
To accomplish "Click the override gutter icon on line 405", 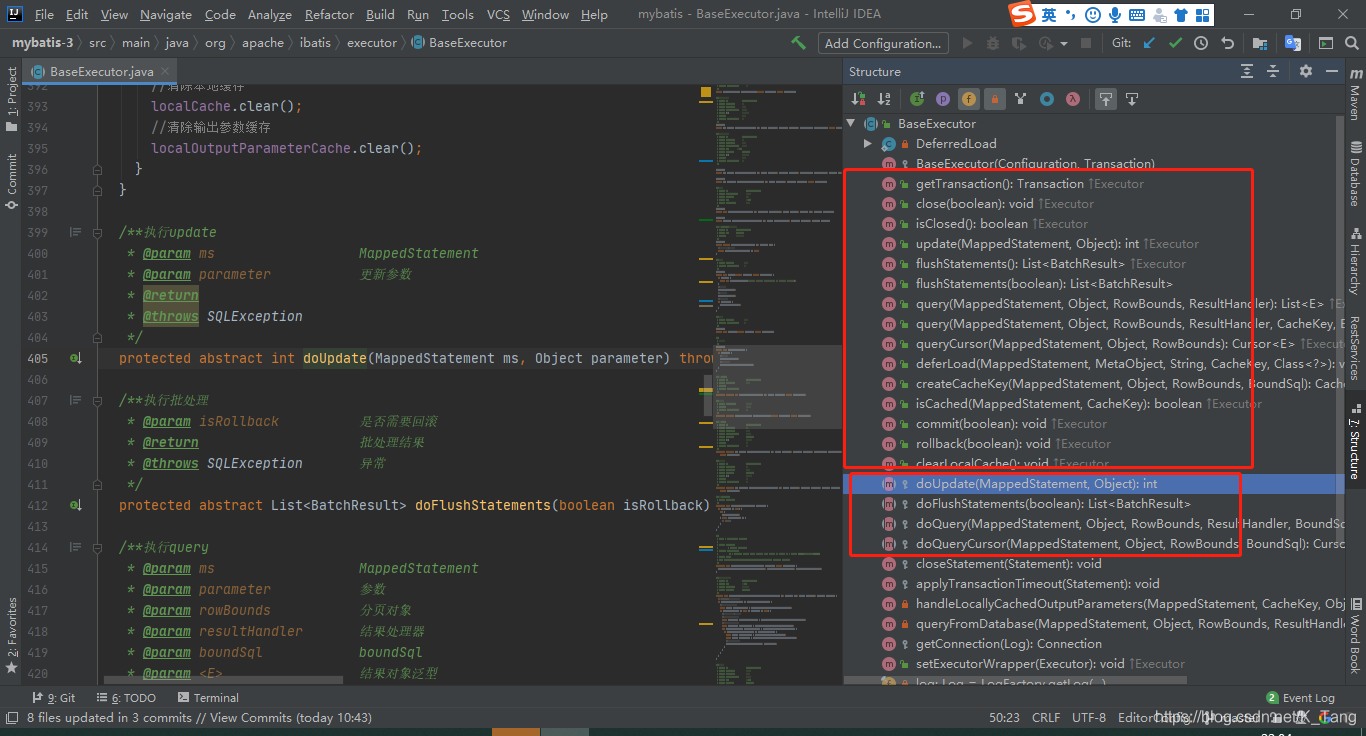I will (x=75, y=358).
